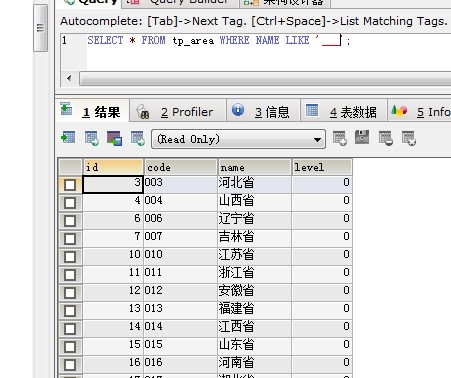The height and width of the screenshot is (378, 451).
Task: Click the editor's horizontal scrollbar thumb
Action: point(265,79)
